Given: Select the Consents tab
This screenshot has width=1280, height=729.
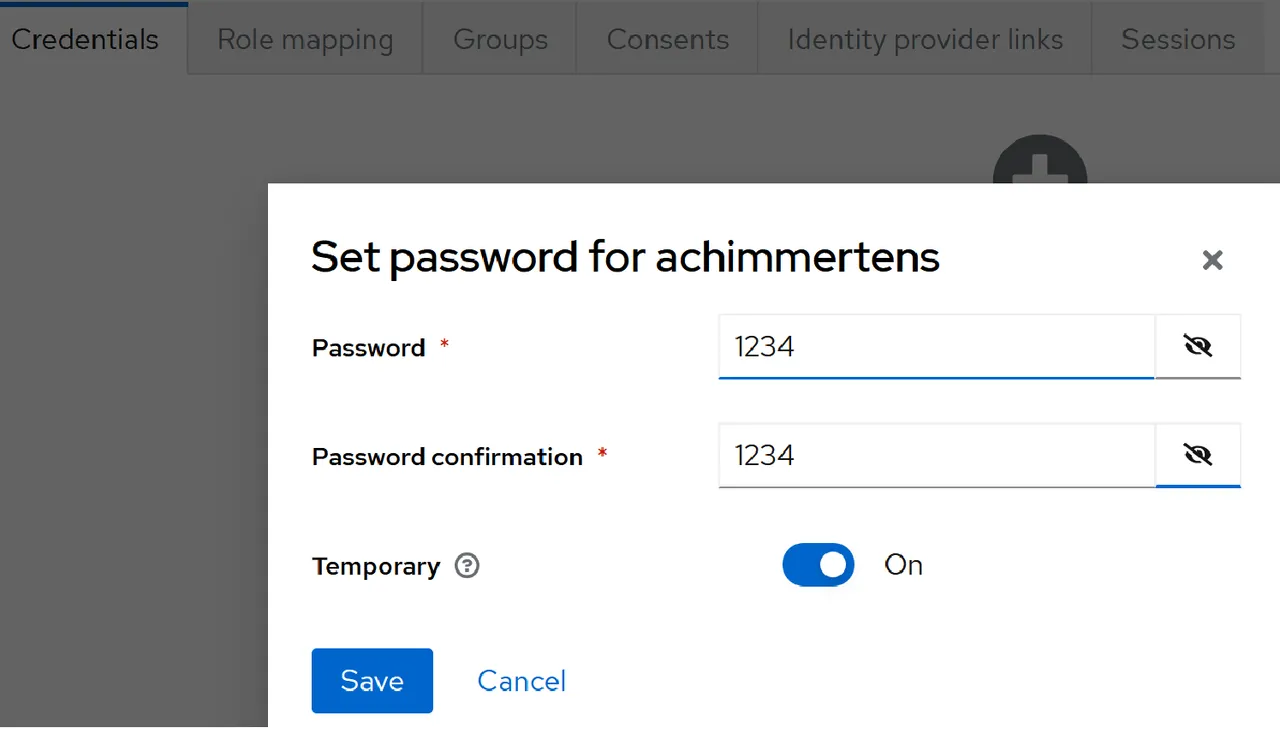Looking at the screenshot, I should tap(667, 39).
